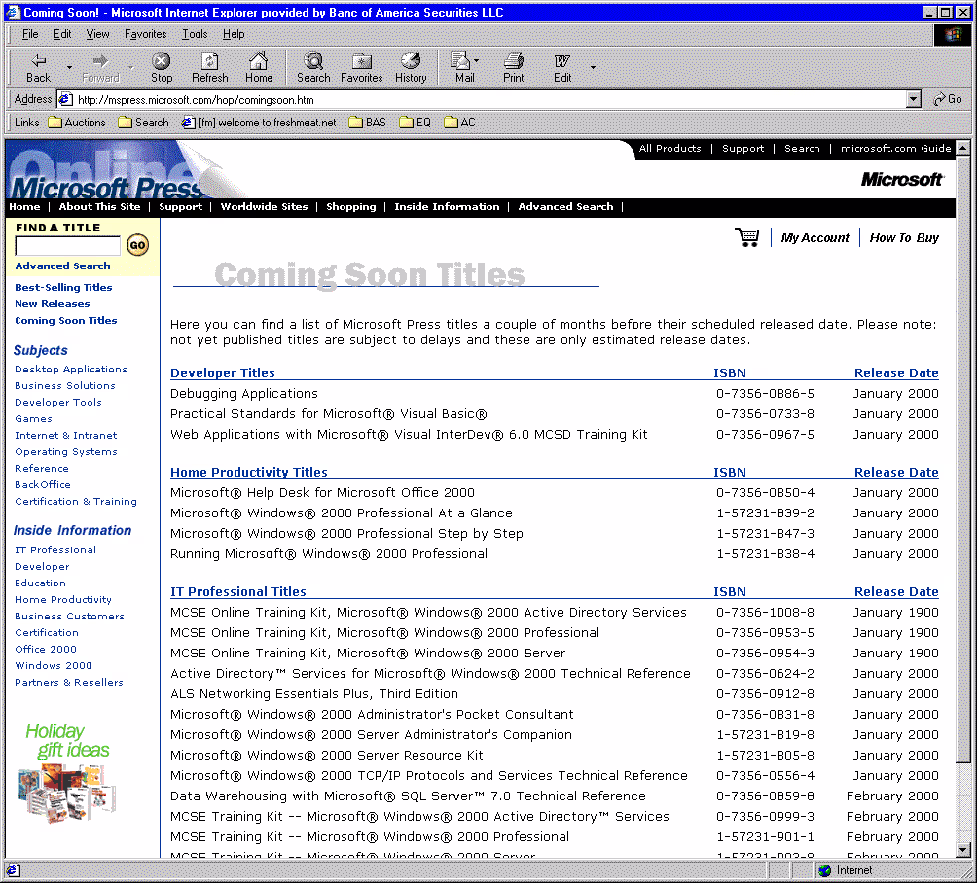977x883 pixels.
Task: Refresh the page using the toolbar icon
Action: (x=210, y=62)
